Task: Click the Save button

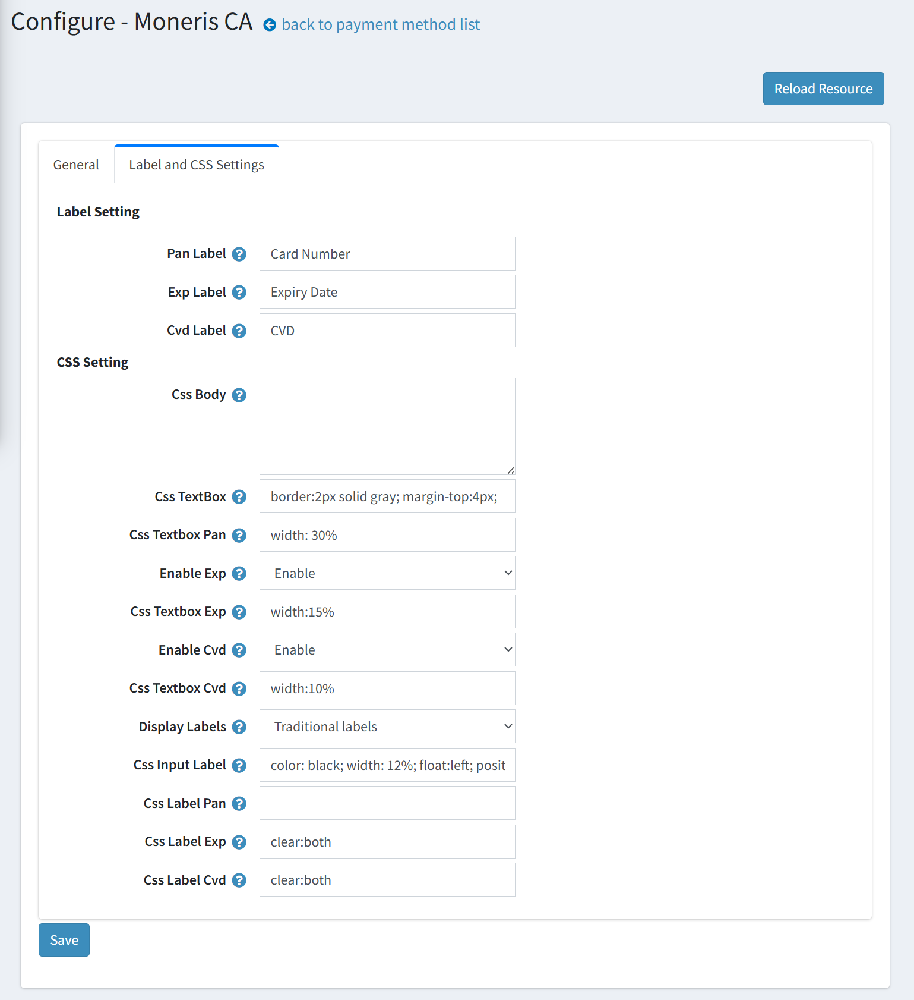Action: point(63,939)
